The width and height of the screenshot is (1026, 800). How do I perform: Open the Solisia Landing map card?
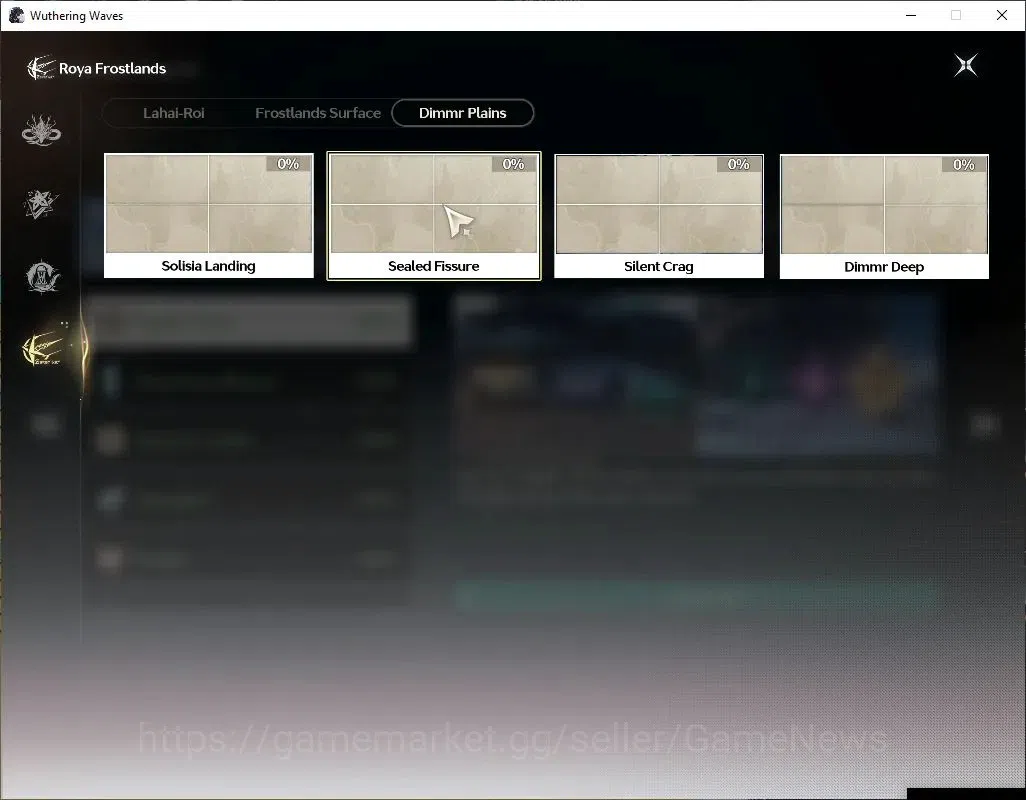[209, 216]
